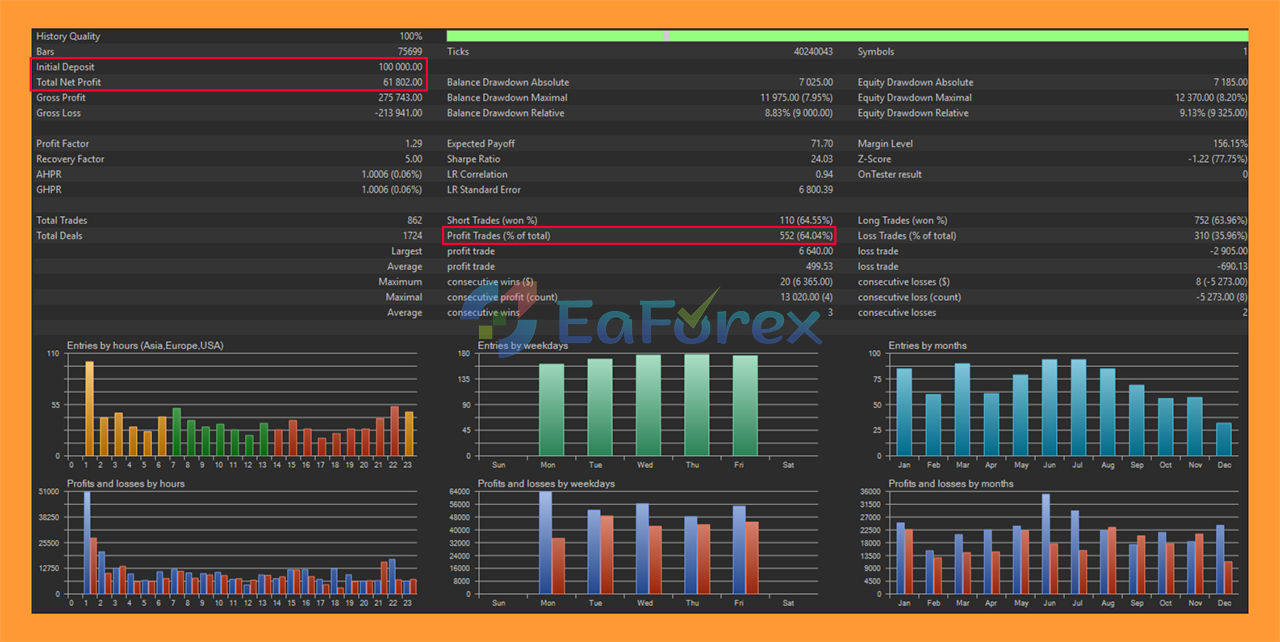Select the highlighted Profit Trades row
The image size is (1280, 642).
(x=639, y=236)
